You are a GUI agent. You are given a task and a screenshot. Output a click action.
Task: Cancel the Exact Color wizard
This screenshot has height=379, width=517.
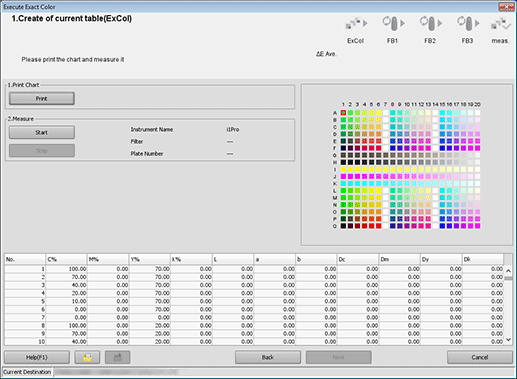[x=480, y=357]
